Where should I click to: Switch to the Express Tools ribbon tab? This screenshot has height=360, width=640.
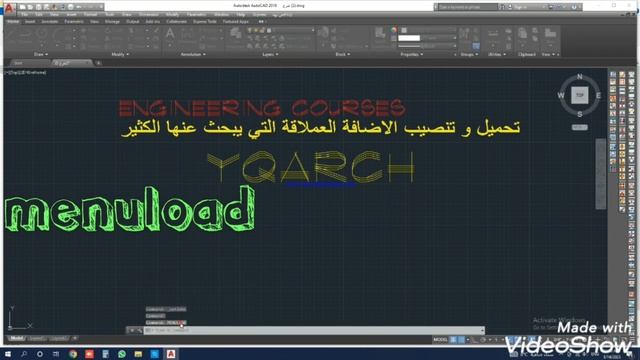[x=205, y=22]
